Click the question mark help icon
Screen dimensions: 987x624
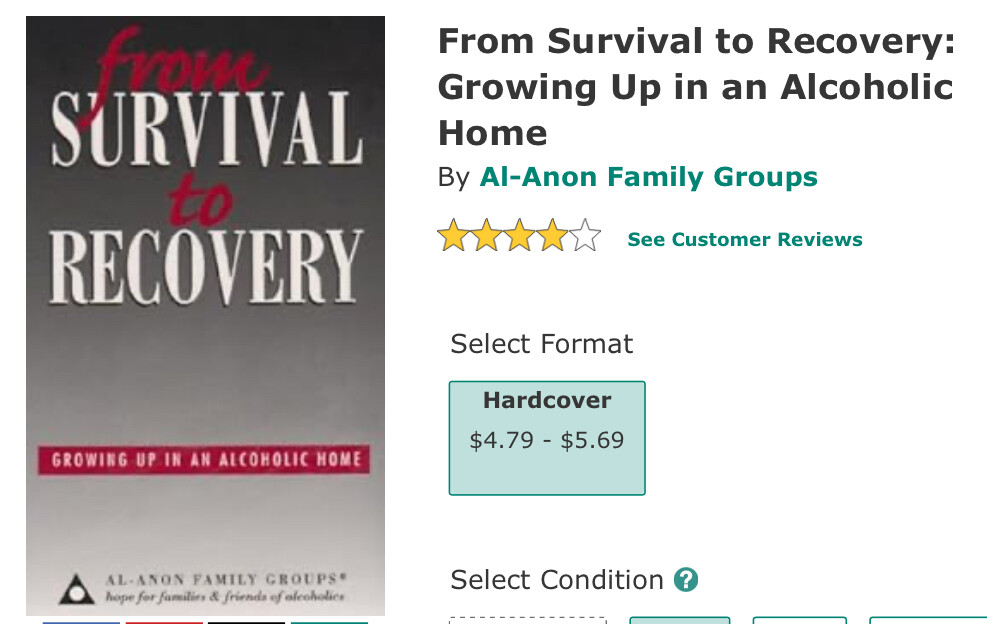click(686, 580)
